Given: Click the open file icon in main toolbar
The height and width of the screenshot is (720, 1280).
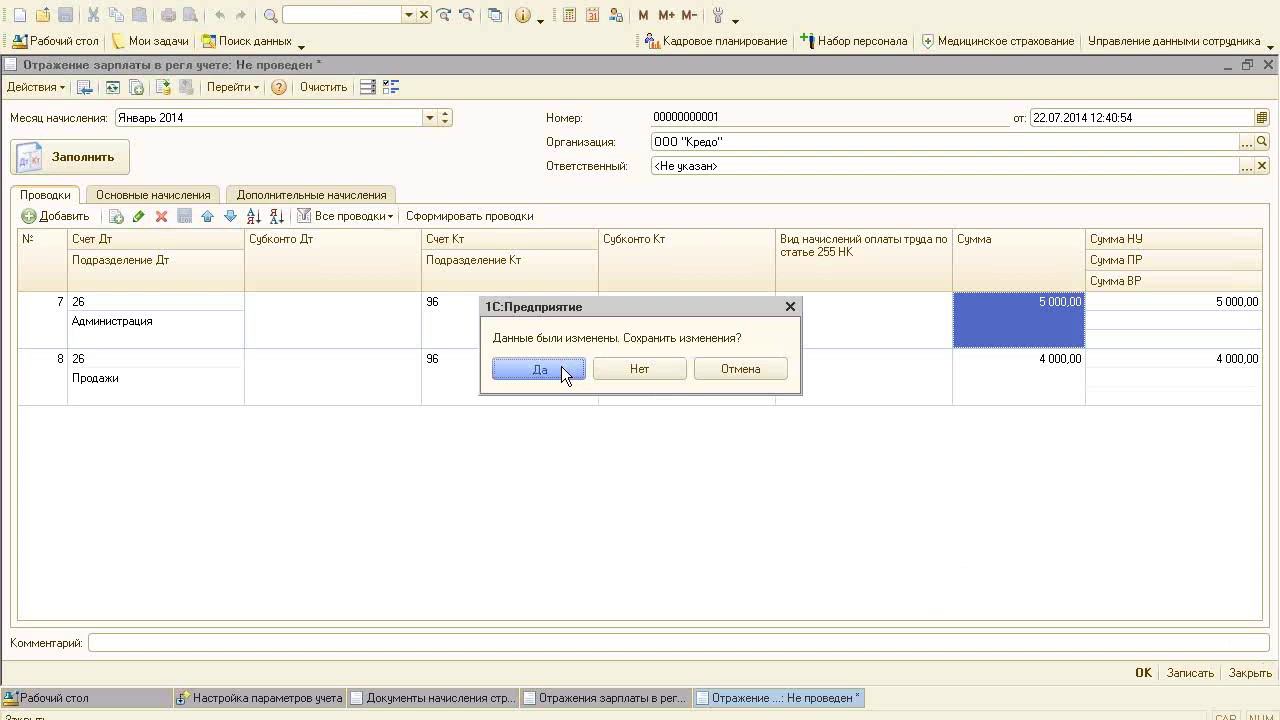Looking at the screenshot, I should (x=43, y=15).
